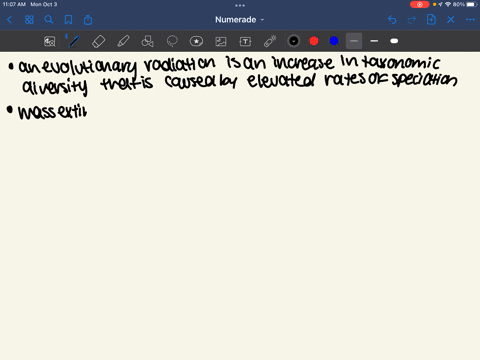480x360 pixels.
Task: Open the Elements sticker tool
Action: coord(196,41)
